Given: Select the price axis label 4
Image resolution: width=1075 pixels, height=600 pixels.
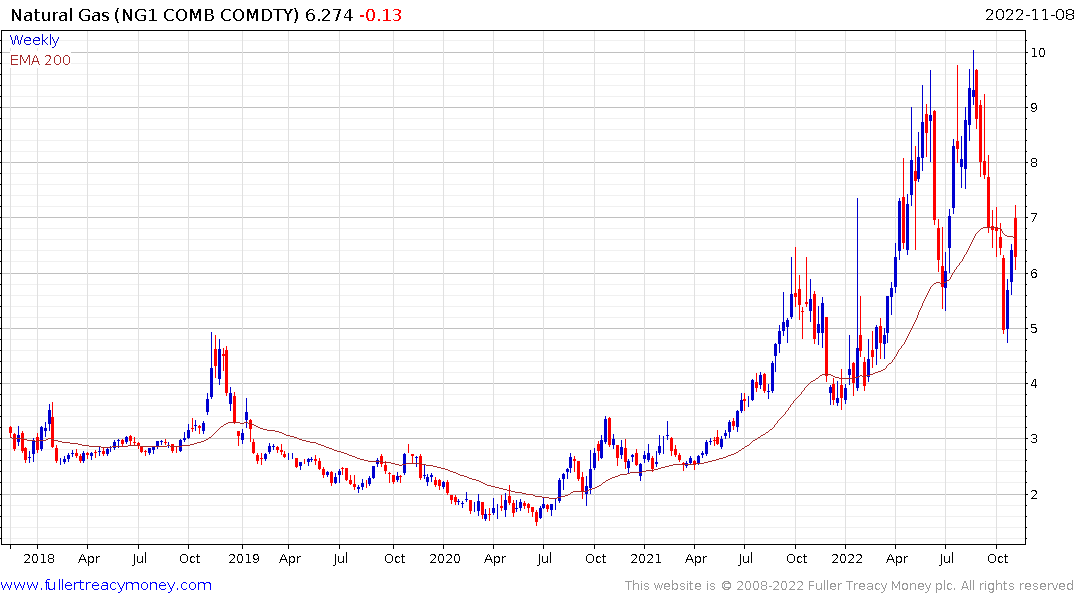Looking at the screenshot, I should (1035, 384).
